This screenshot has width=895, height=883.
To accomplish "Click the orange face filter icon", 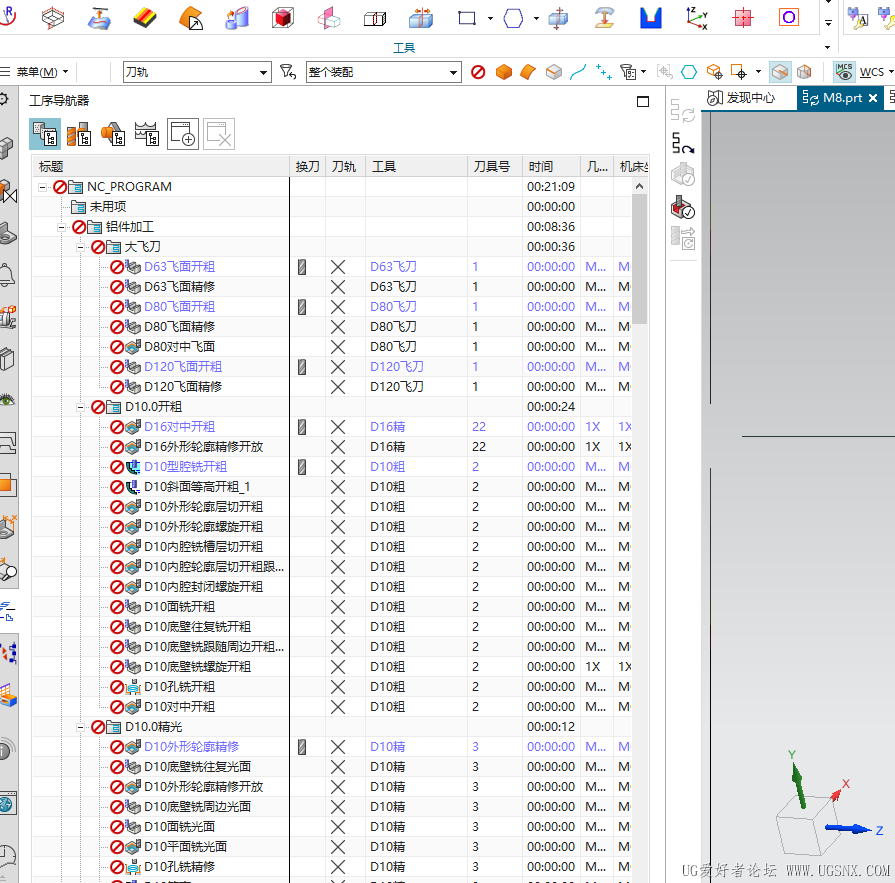I will point(529,72).
